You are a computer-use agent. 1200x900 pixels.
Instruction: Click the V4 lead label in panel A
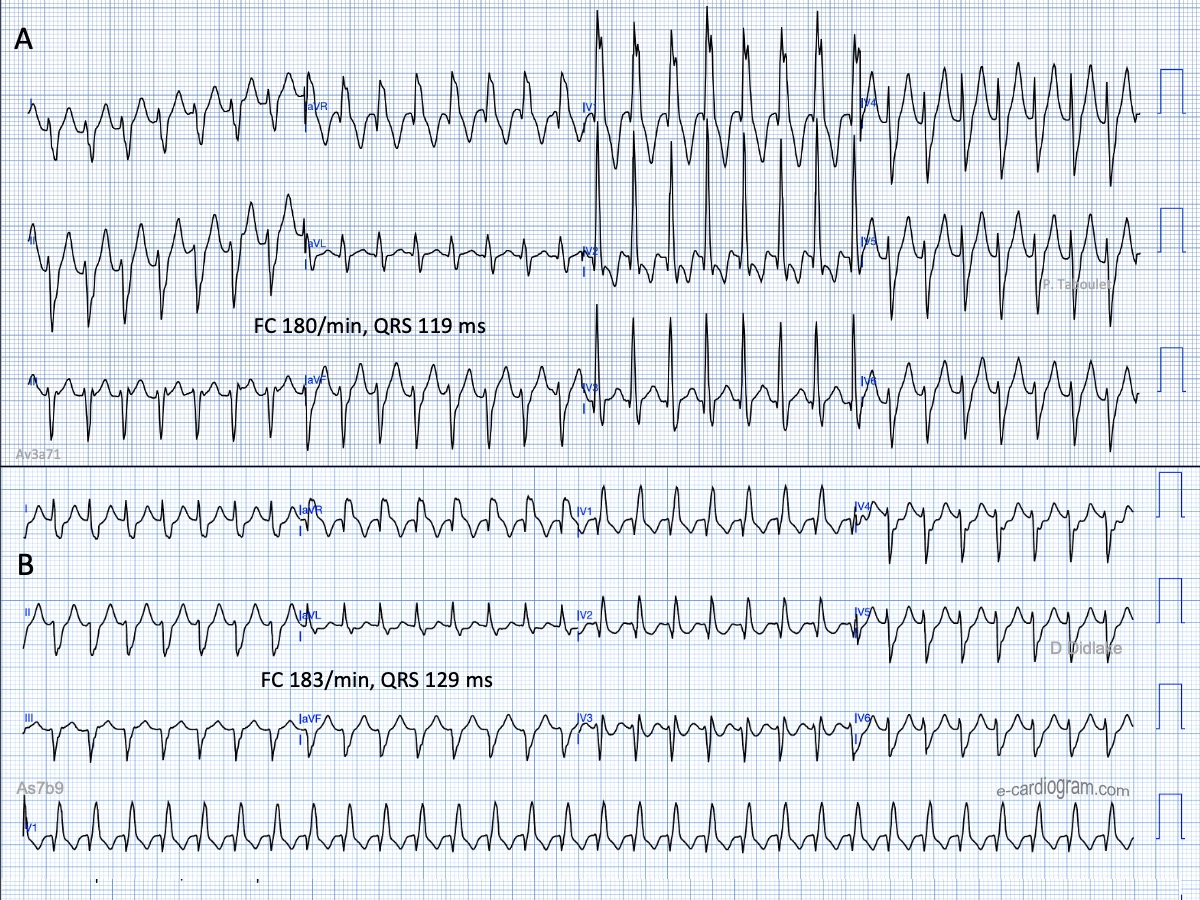pyautogui.click(x=868, y=103)
